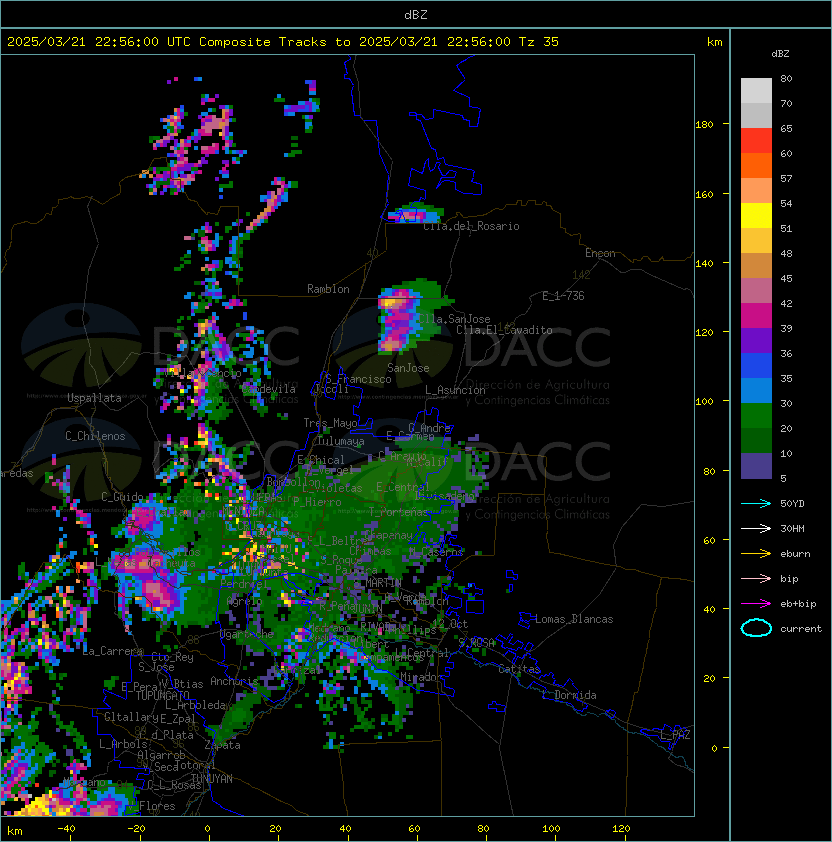Select the gray 80 dBZ color swatch
832x842 pixels.
(756, 90)
